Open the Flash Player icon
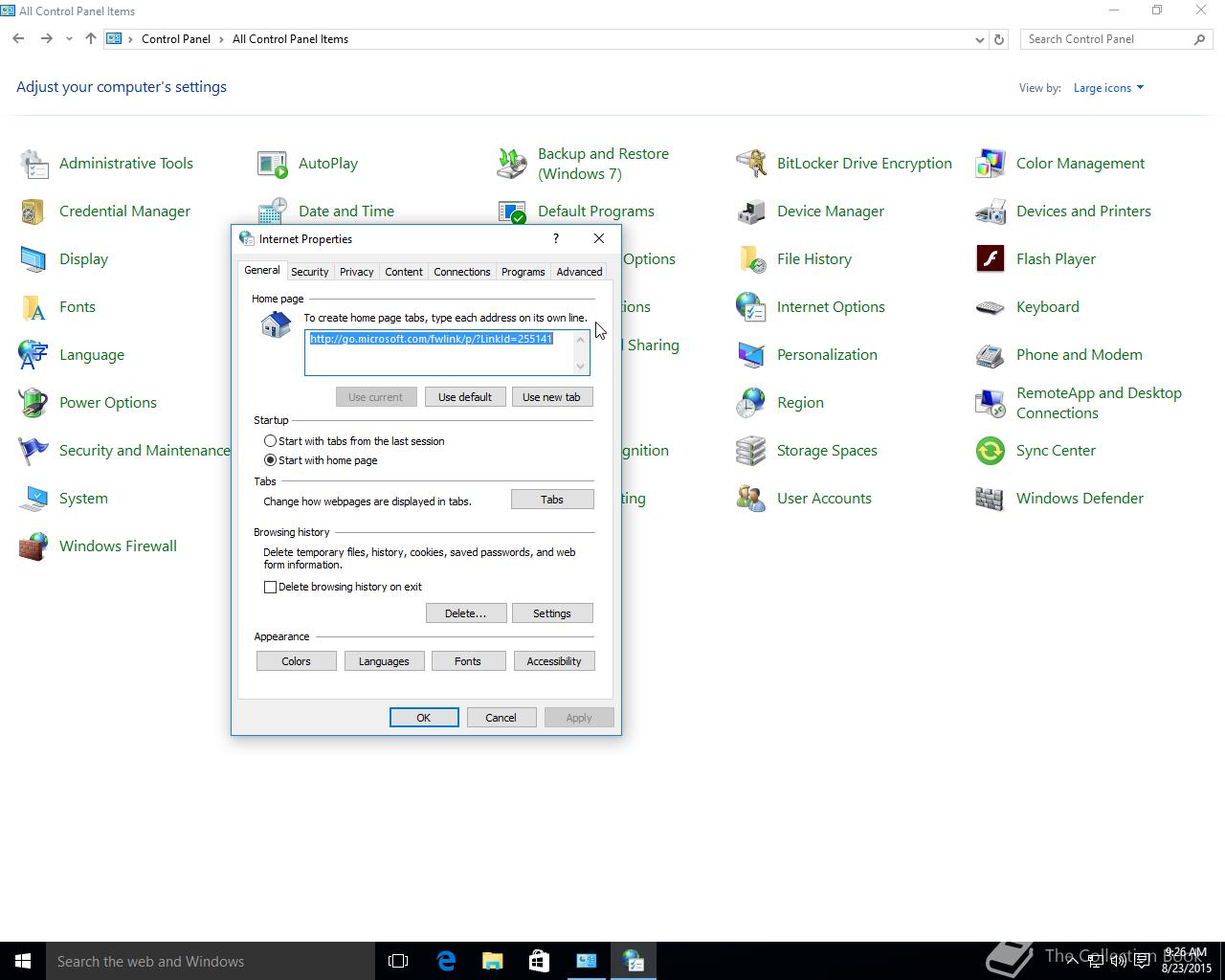 991,259
